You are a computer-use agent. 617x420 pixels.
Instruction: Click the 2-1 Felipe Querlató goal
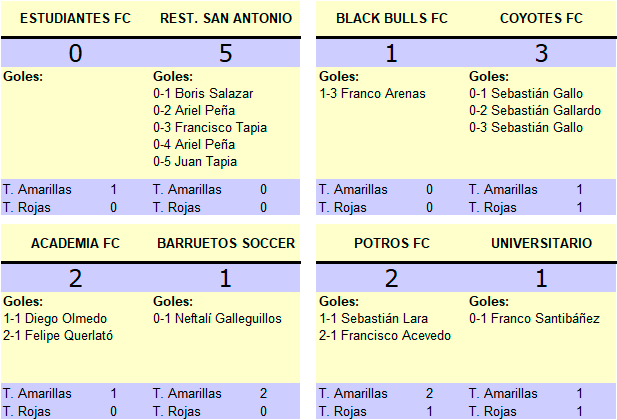pos(58,335)
